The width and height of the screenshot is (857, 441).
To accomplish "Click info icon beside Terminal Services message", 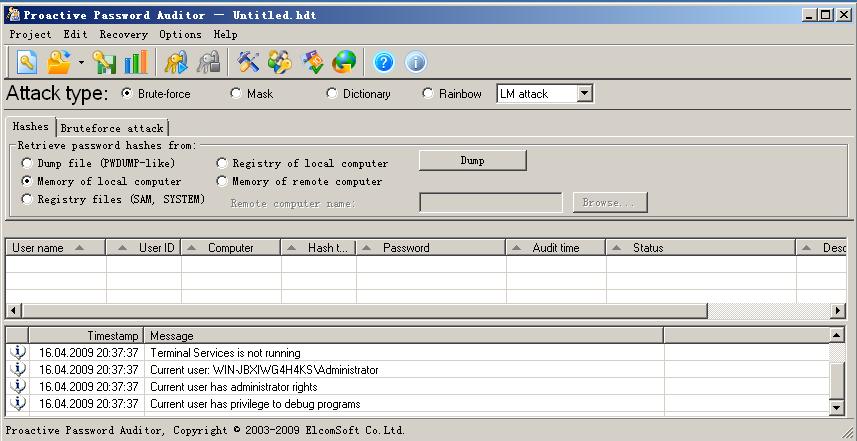I will (17, 352).
